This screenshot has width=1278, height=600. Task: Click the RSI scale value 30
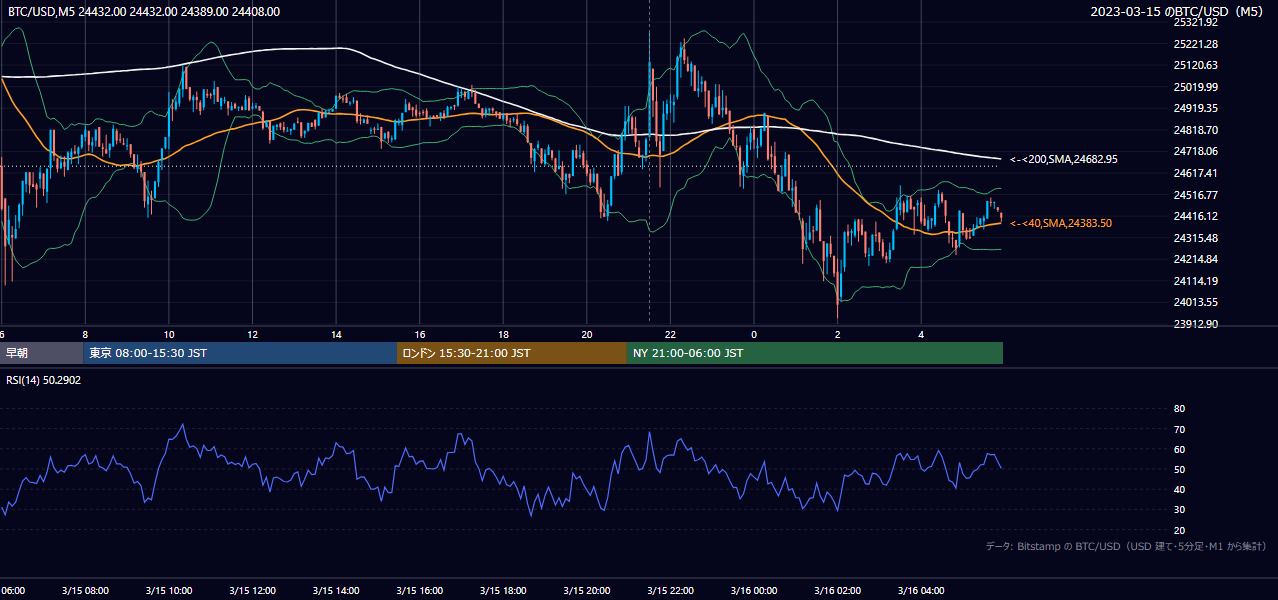click(1179, 509)
